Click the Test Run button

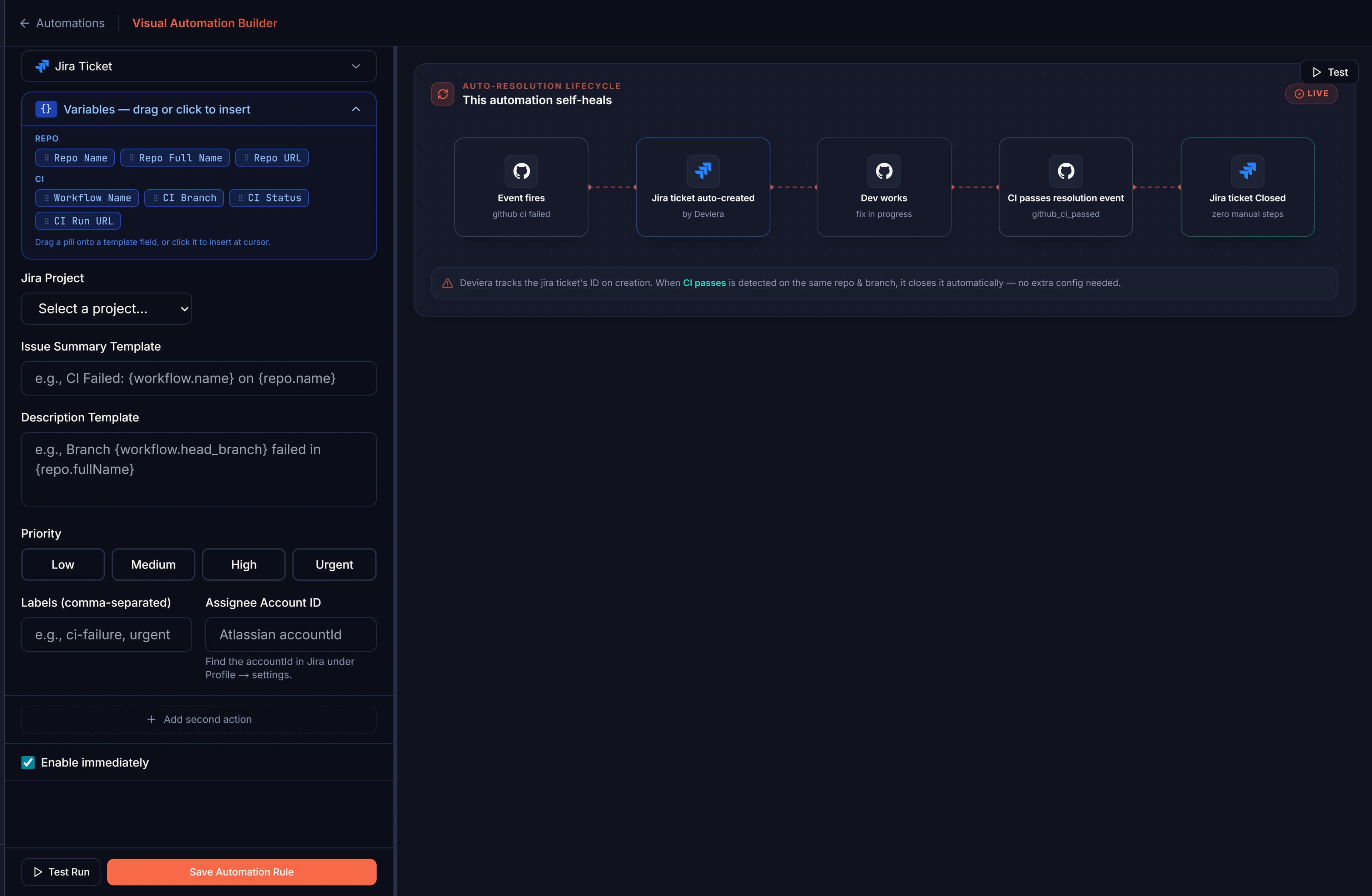60,872
